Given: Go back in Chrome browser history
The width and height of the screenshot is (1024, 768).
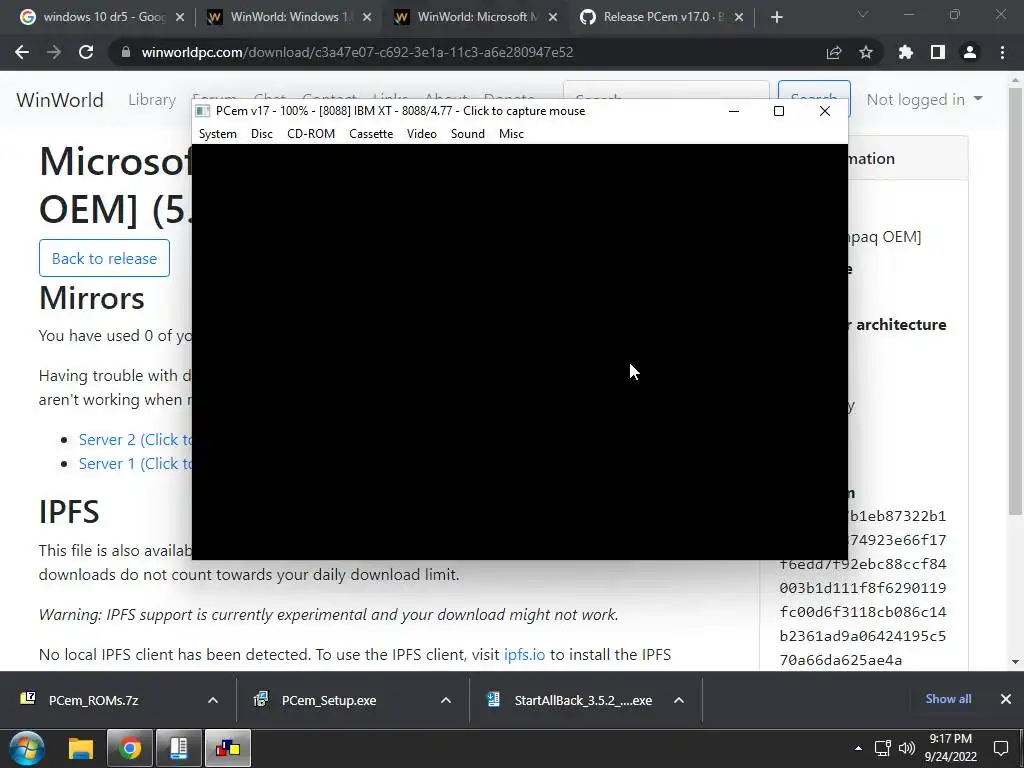Looking at the screenshot, I should pyautogui.click(x=22, y=52).
